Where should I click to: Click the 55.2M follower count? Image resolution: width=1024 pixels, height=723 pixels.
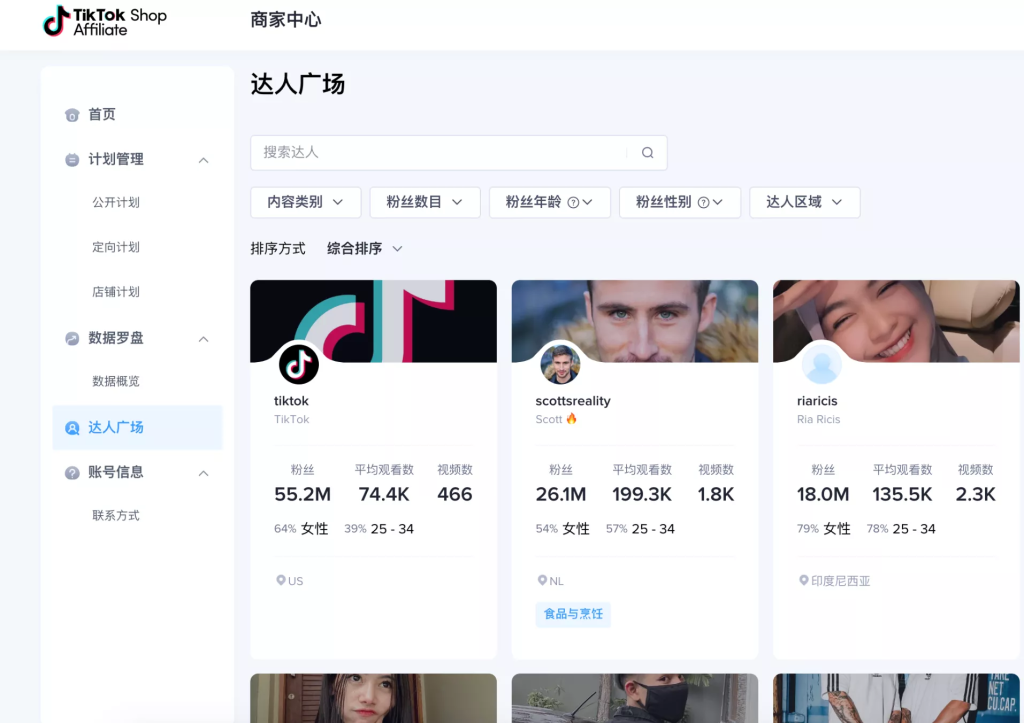[302, 494]
